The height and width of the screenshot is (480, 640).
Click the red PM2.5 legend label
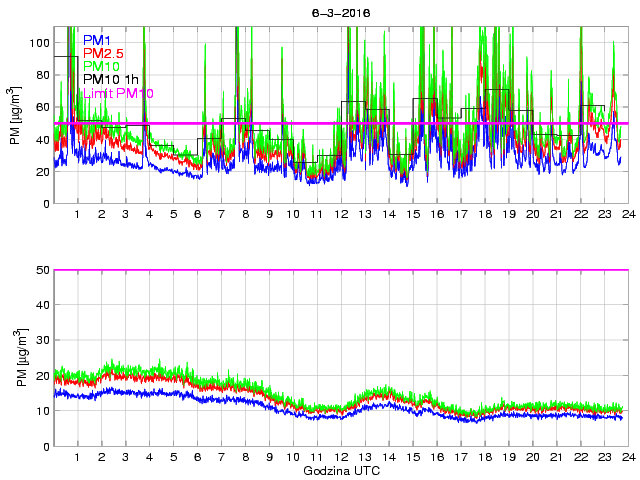(x=104, y=53)
